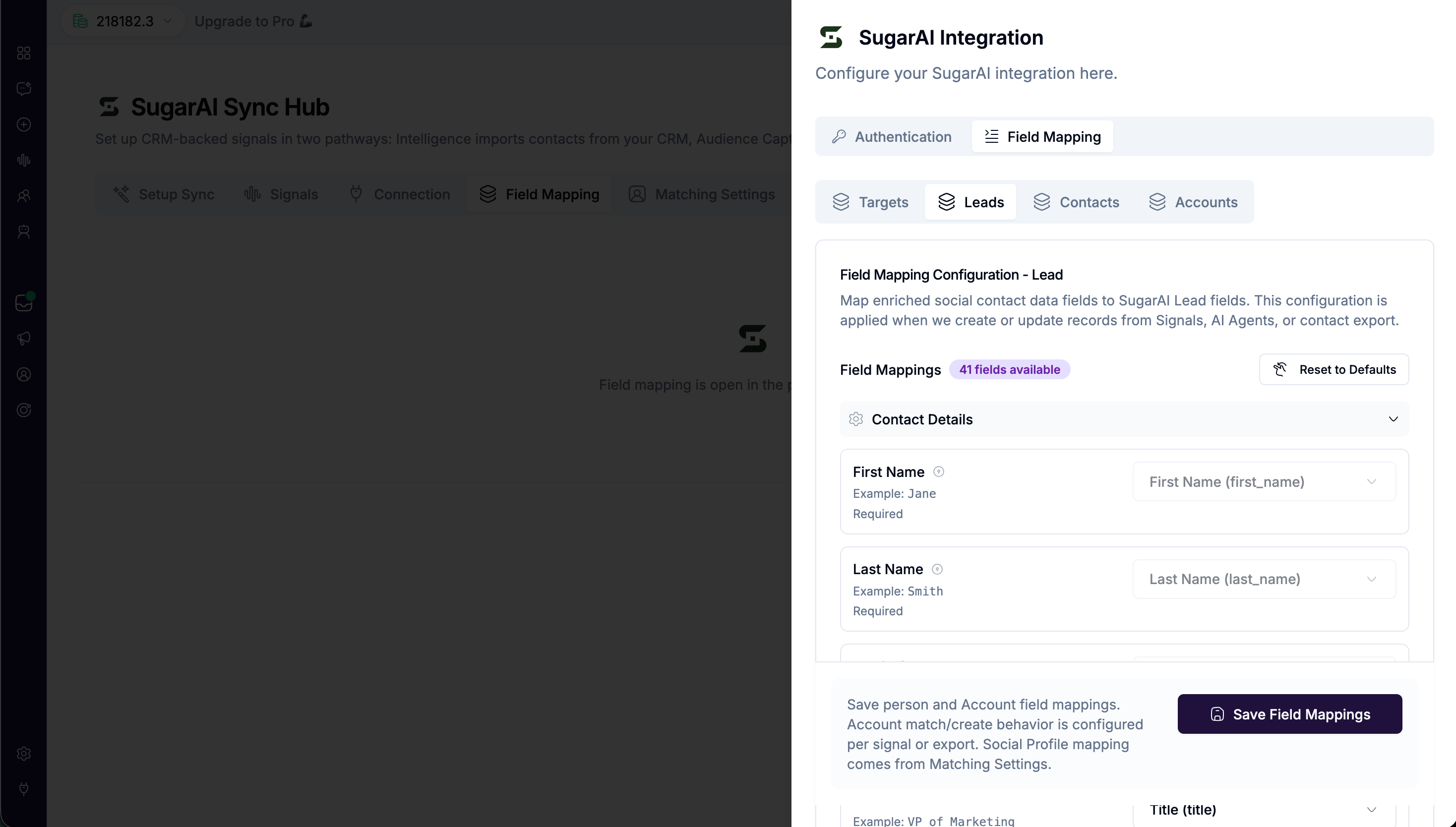Select the Contacts mapping tab

[1076, 202]
